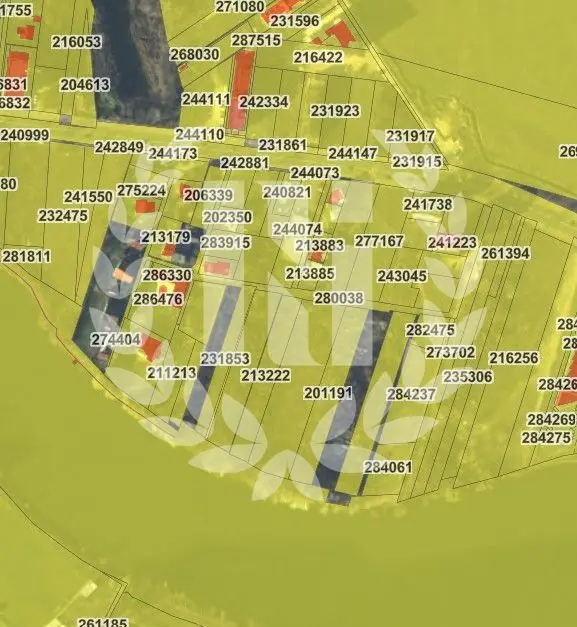
Task: Click parcel number 211213
Action: click(172, 373)
